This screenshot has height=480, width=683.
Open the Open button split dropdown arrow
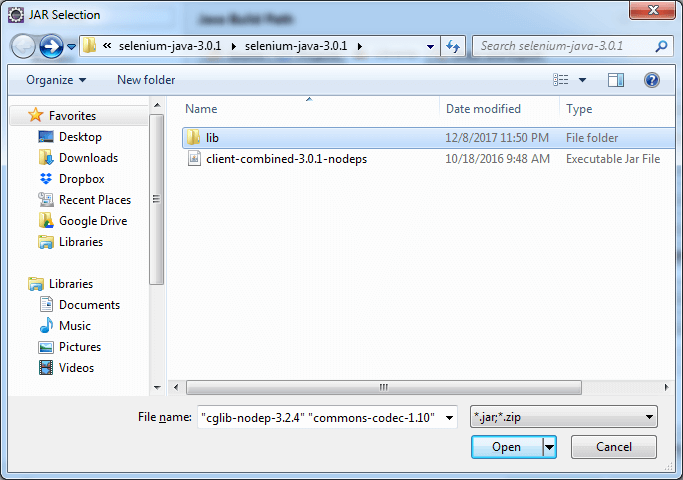(549, 447)
